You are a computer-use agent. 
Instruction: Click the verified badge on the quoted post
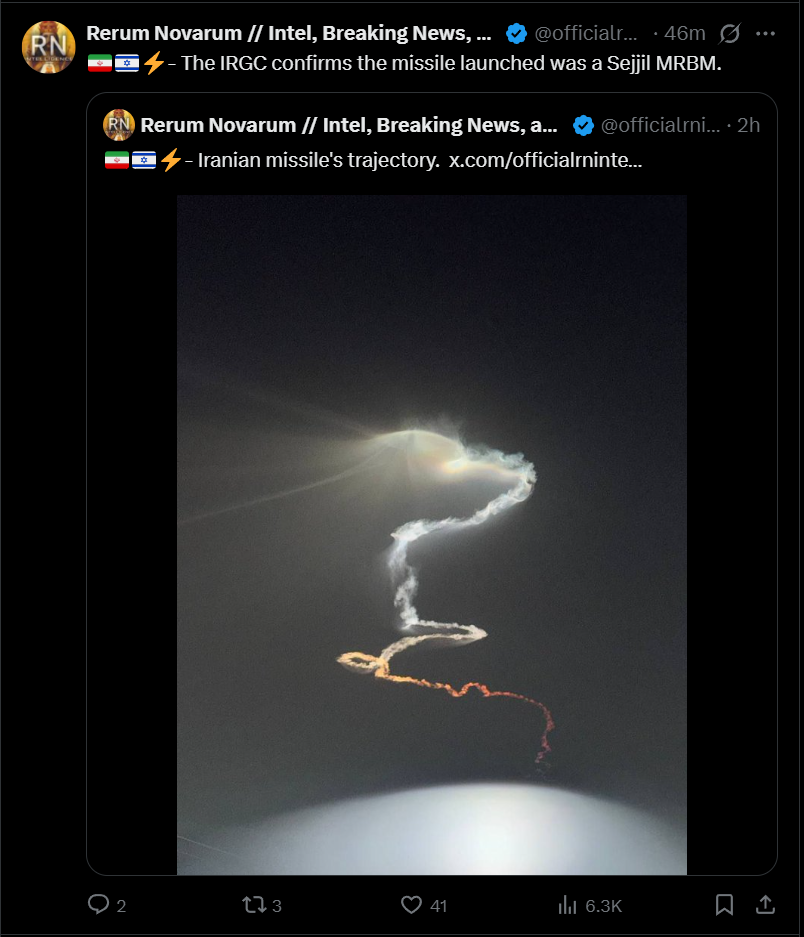(583, 125)
